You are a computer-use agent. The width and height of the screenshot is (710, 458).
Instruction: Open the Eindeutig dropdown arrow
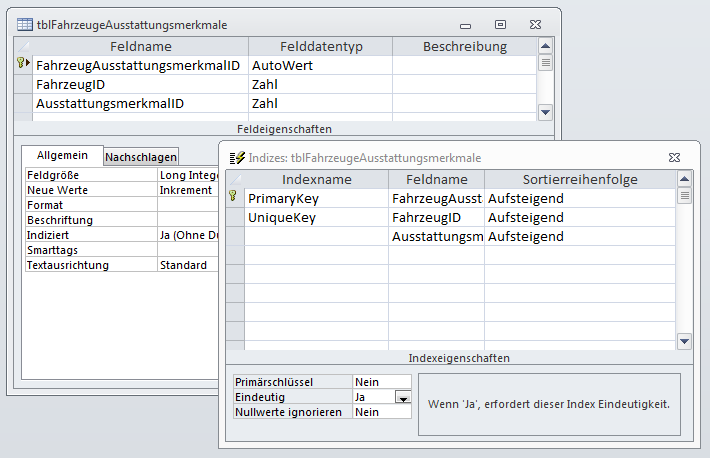click(402, 397)
